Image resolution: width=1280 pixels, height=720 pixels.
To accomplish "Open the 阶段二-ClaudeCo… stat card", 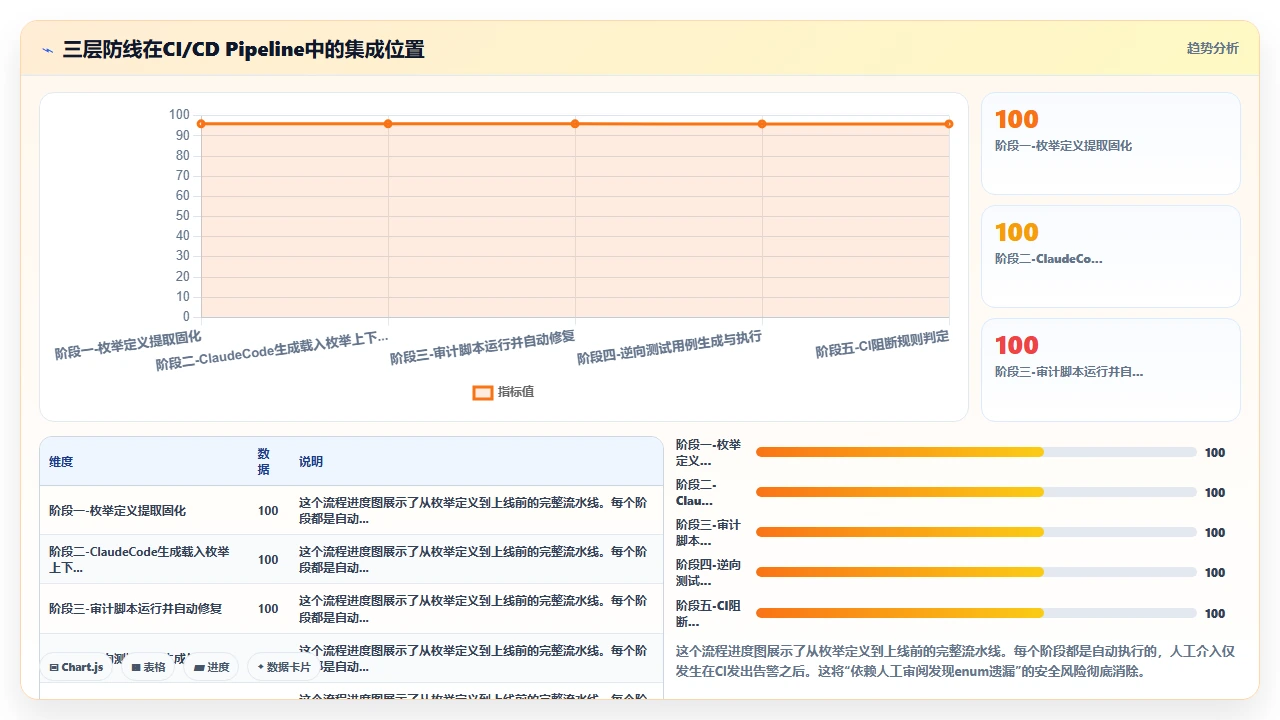I will (1111, 256).
